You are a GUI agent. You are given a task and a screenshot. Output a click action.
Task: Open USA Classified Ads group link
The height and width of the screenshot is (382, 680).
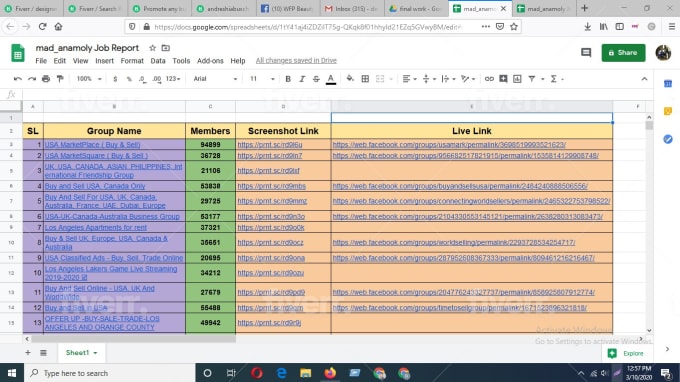(114, 258)
